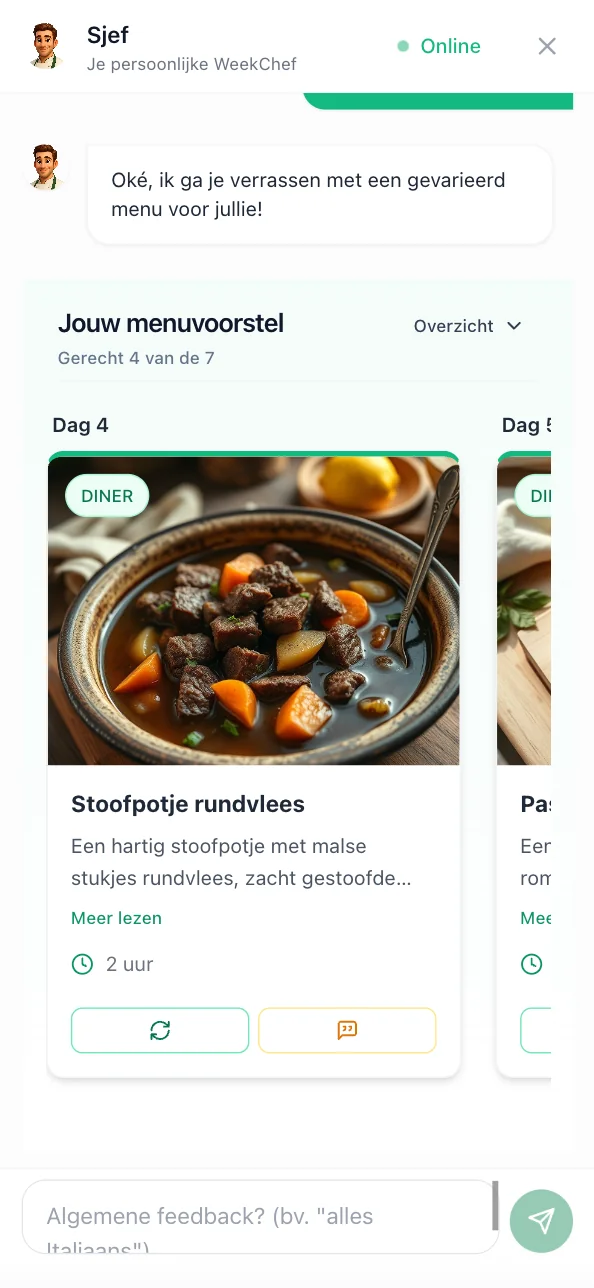Click the Dag 5 card image

524,610
